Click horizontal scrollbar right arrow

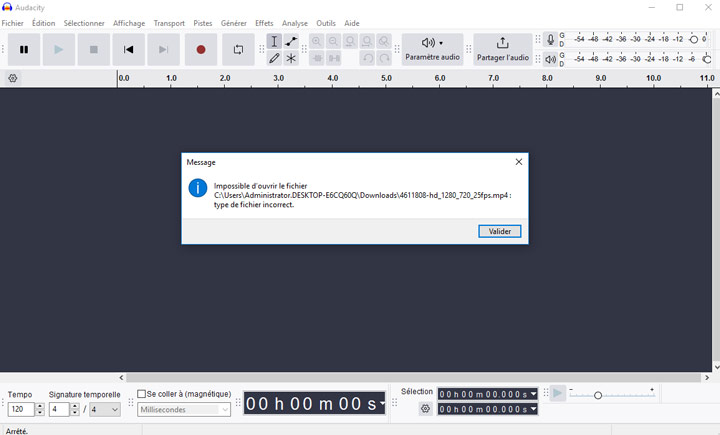(x=707, y=378)
